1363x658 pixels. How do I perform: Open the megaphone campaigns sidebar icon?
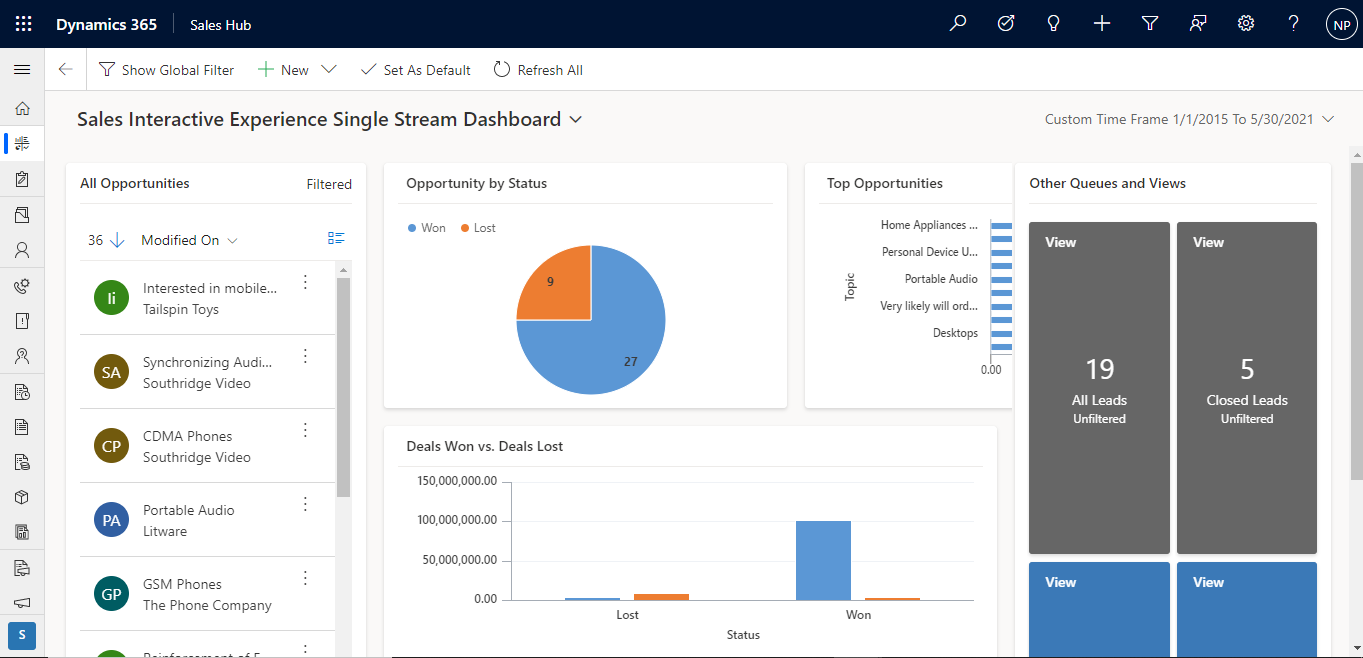pos(22,603)
